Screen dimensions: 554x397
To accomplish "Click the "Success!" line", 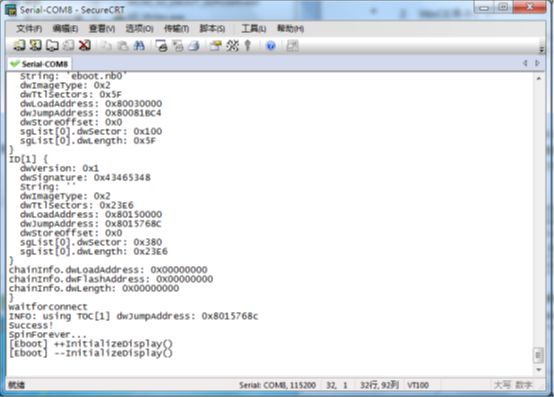I will coord(31,325).
